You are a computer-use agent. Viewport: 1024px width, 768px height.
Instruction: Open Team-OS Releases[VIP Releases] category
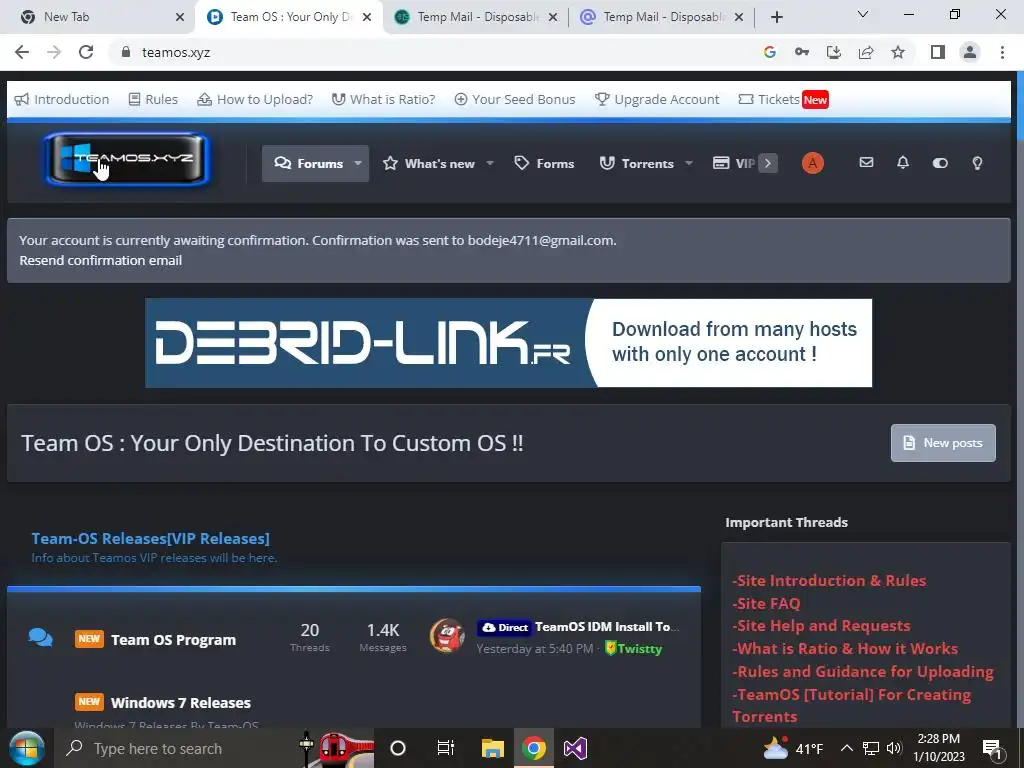pos(150,538)
